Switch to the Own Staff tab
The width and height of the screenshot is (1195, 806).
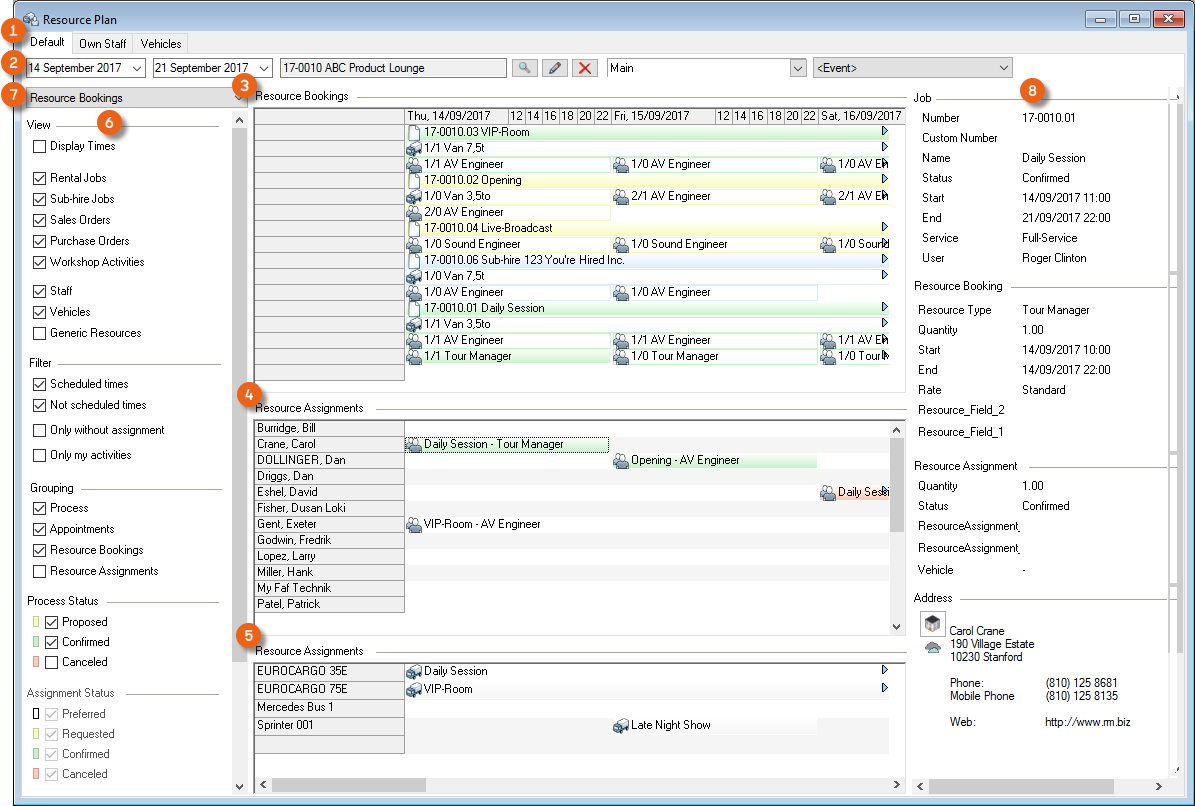tap(102, 44)
